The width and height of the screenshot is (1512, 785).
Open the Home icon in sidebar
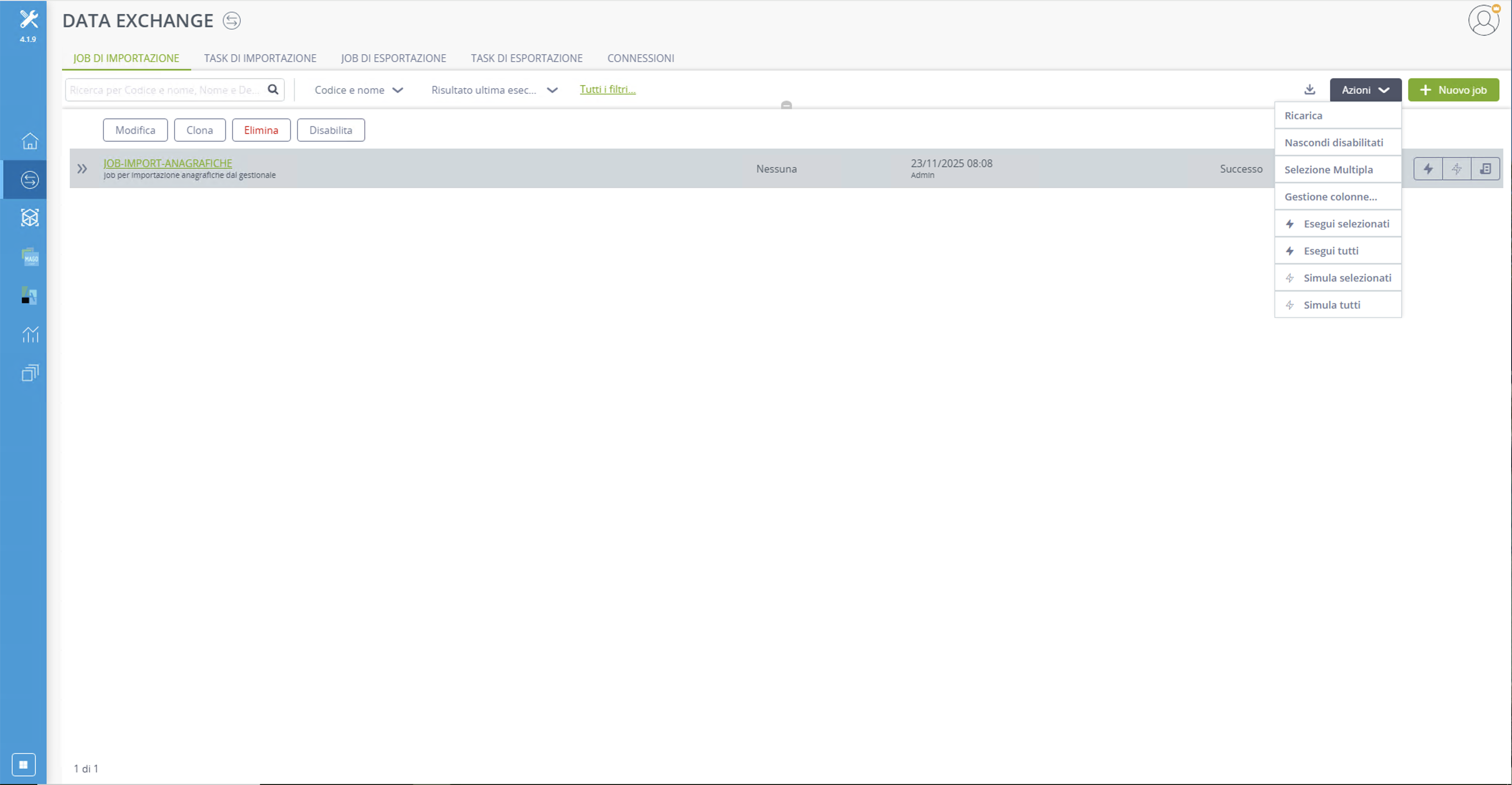(29, 141)
